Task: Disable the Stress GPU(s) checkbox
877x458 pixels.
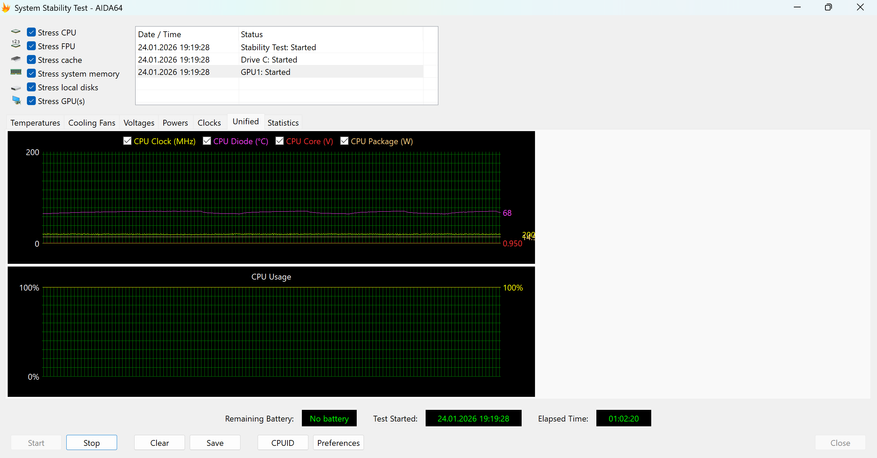Action: pyautogui.click(x=32, y=101)
